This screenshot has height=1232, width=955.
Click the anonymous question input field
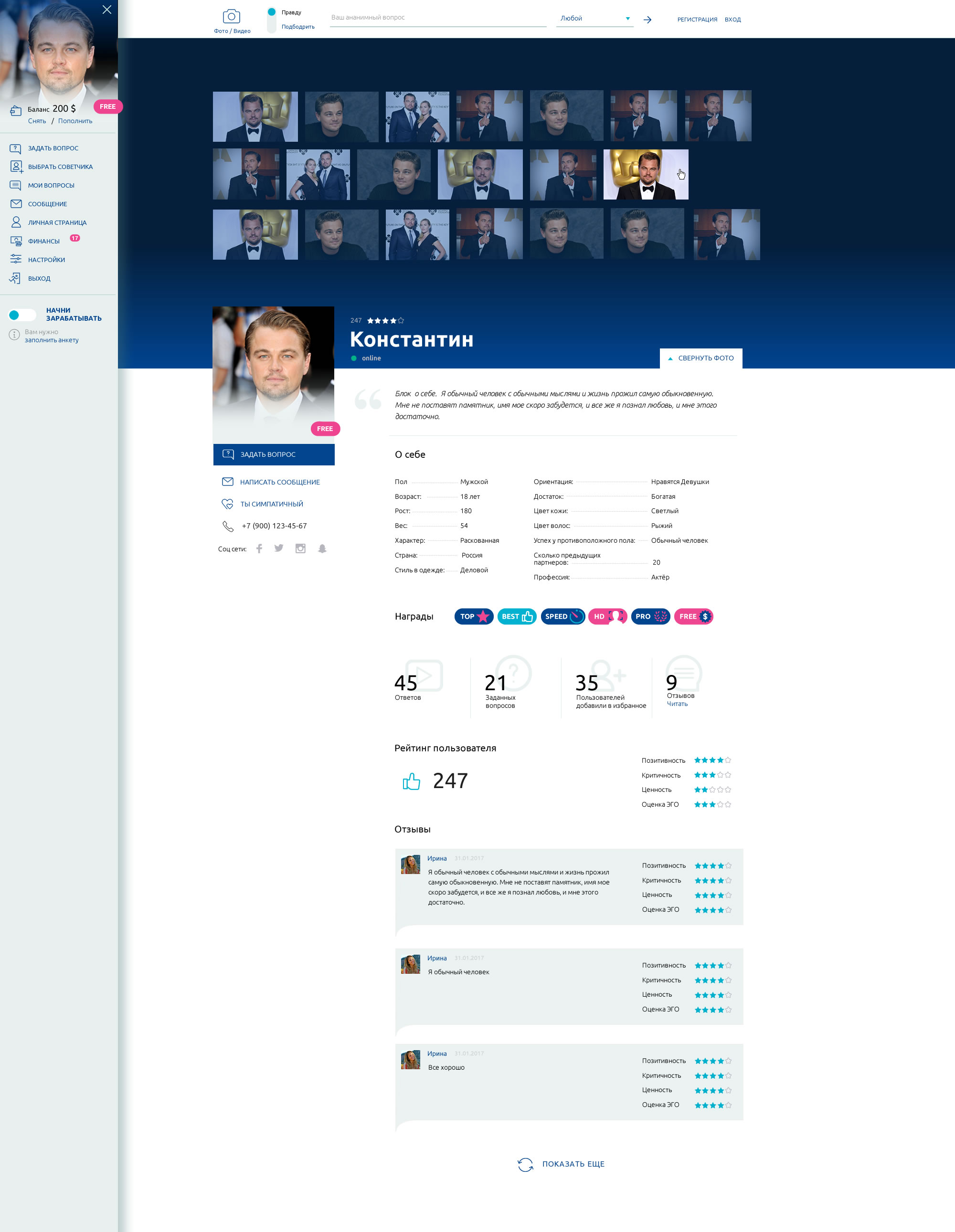tap(437, 18)
